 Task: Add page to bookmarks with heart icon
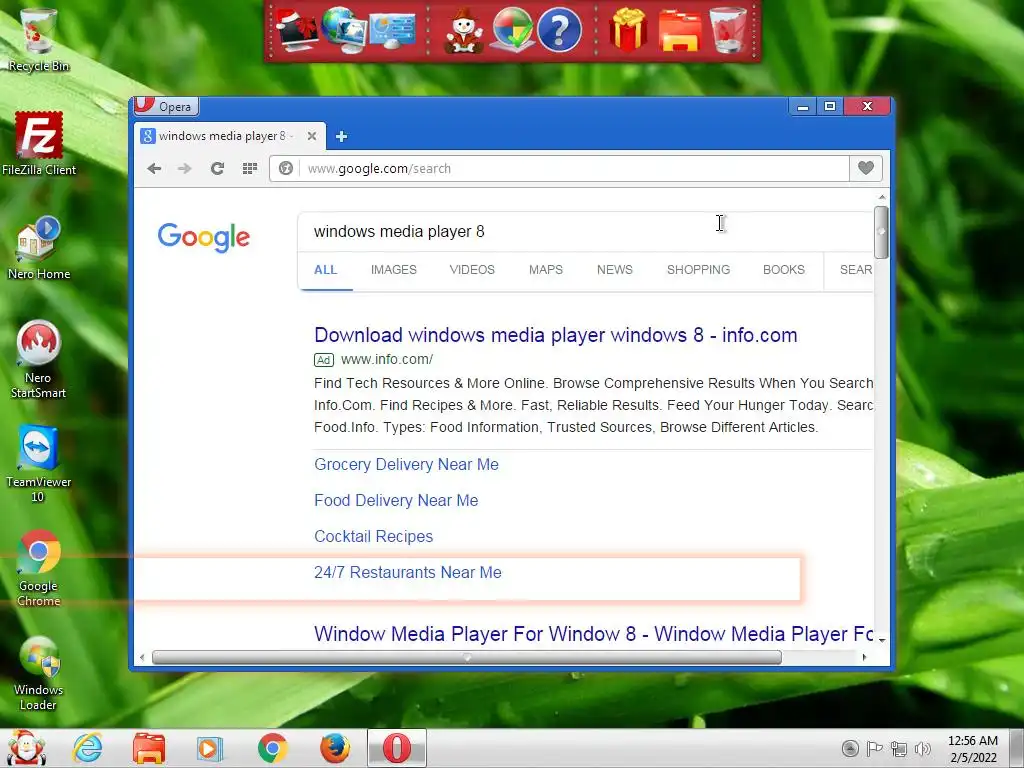coord(866,168)
